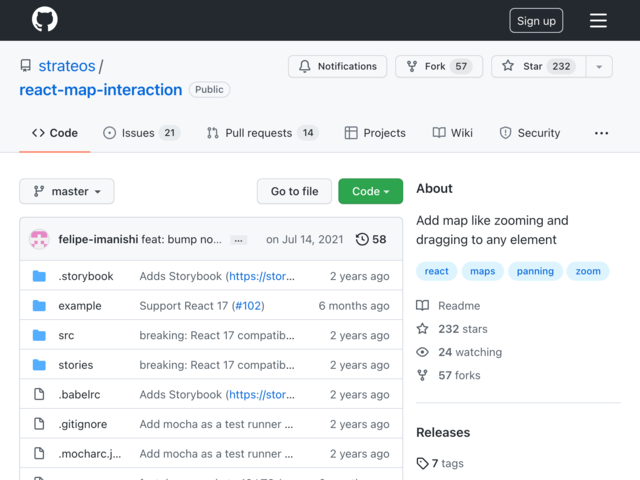Image resolution: width=640 pixels, height=480 pixels.
Task: Jump to the Readme link
Action: 459,306
